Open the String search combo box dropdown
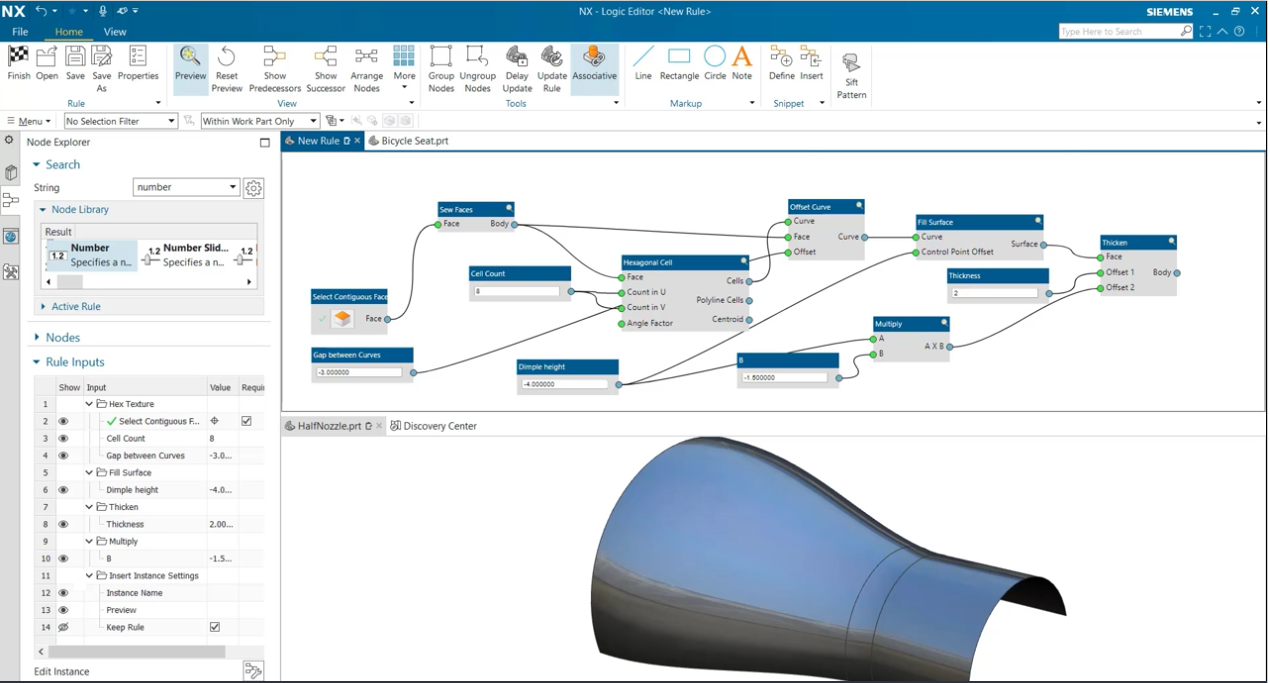Viewport: 1270px width, 683px height. pos(233,187)
